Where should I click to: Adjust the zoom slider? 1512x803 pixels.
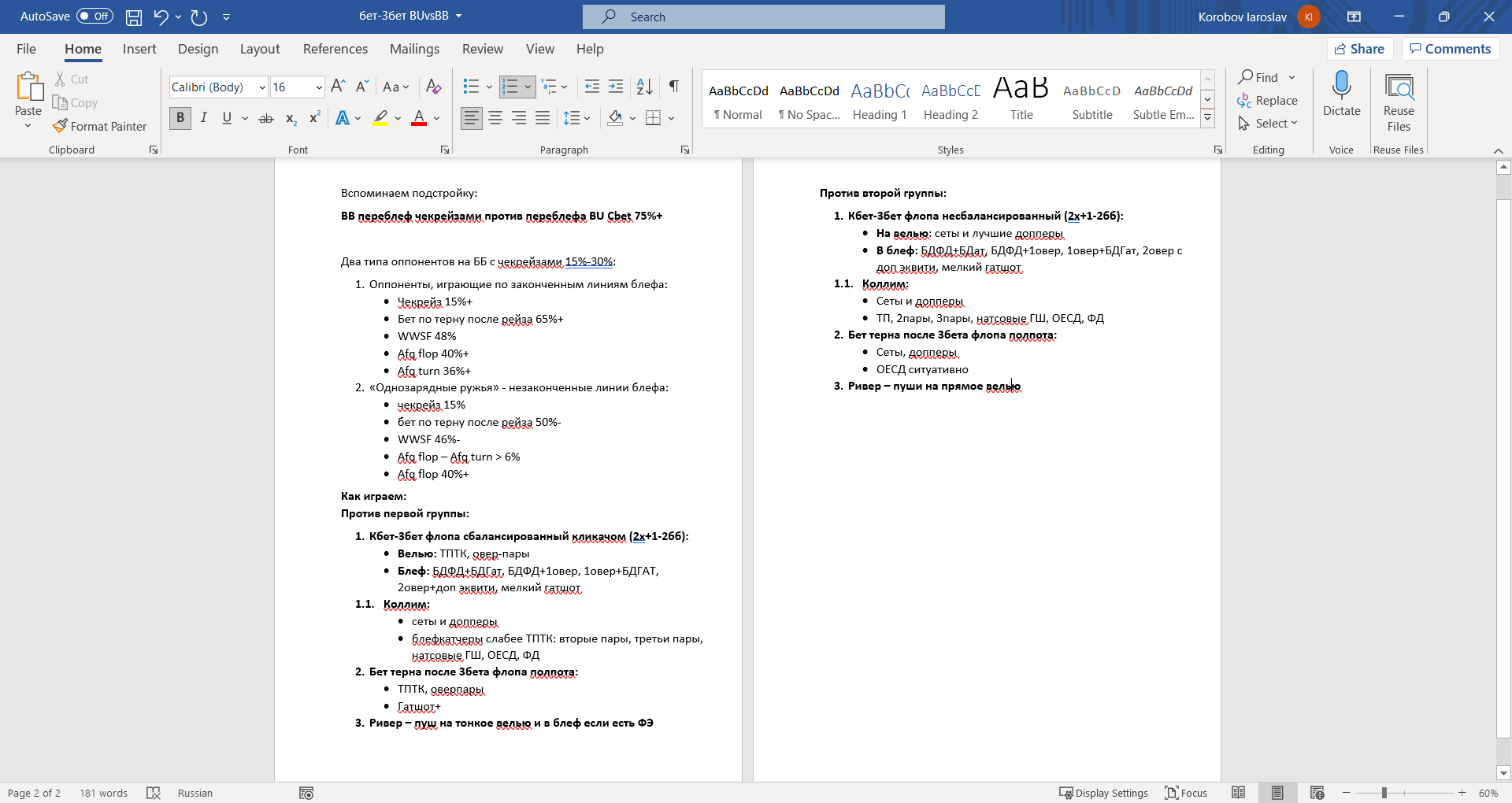click(1384, 793)
